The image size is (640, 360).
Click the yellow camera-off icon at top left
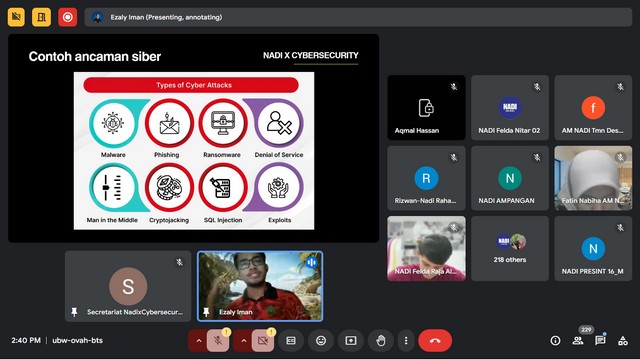(16, 17)
